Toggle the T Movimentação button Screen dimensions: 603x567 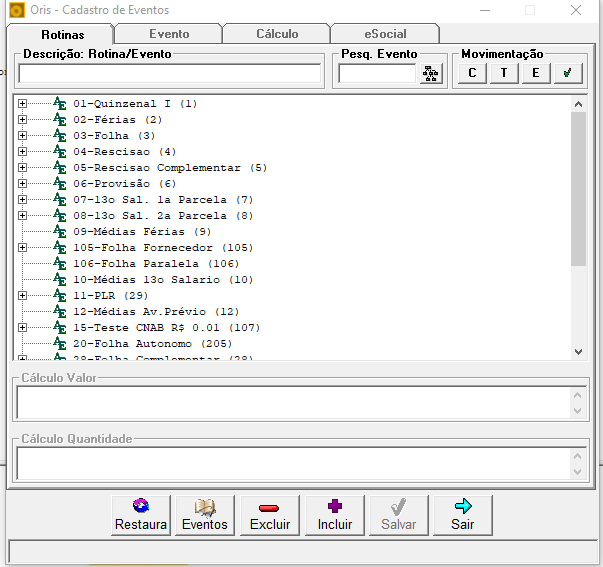504,73
